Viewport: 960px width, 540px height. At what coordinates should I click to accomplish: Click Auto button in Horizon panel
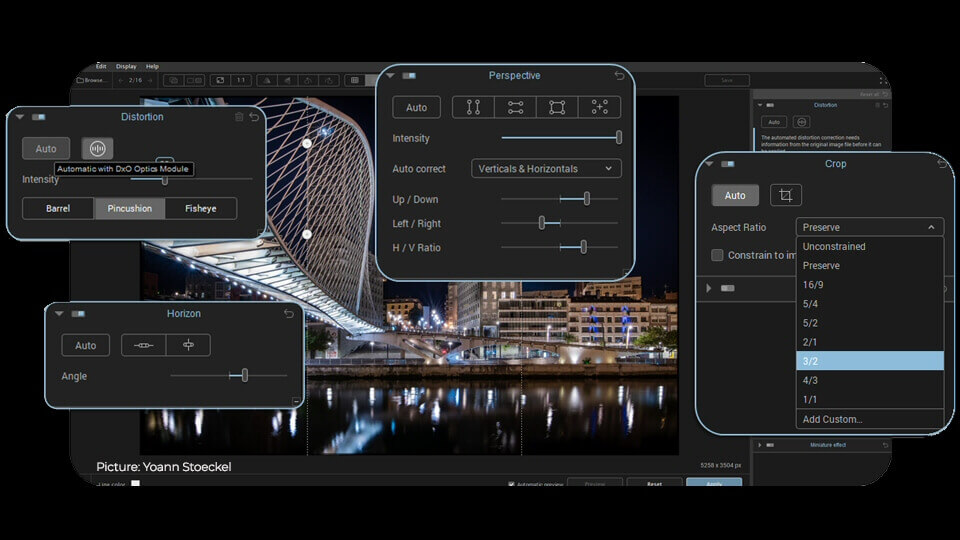point(86,345)
